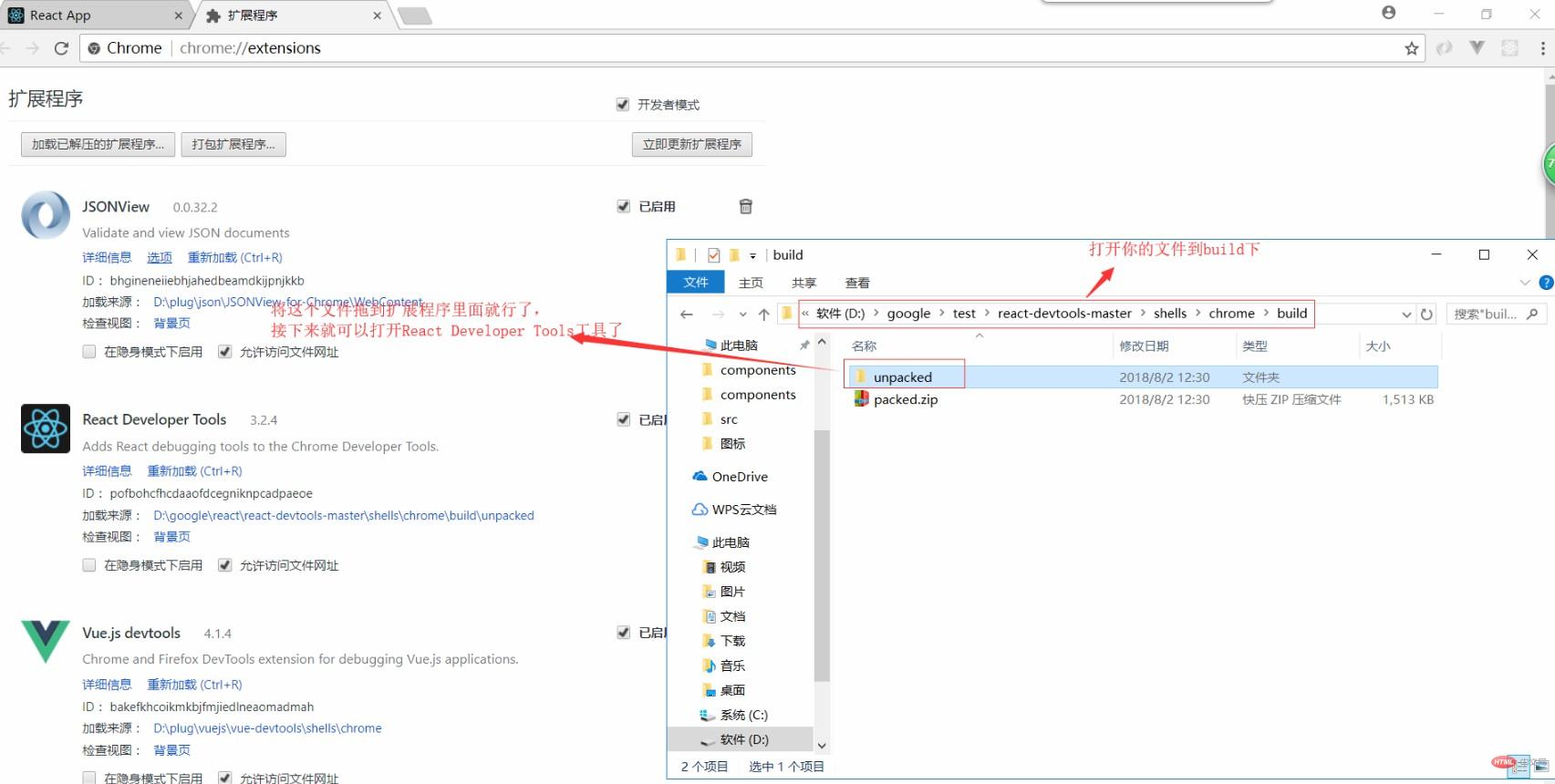
Task: Go back in the Explorer window
Action: (x=687, y=315)
